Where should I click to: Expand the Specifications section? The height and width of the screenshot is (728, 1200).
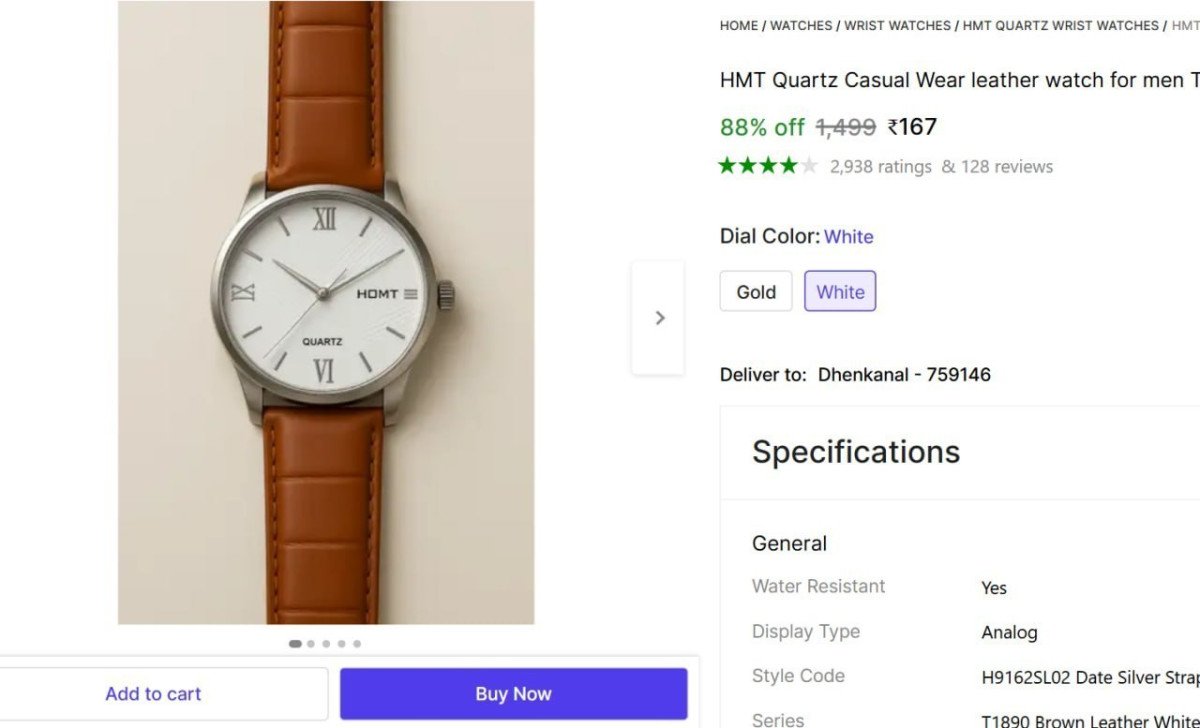(855, 452)
